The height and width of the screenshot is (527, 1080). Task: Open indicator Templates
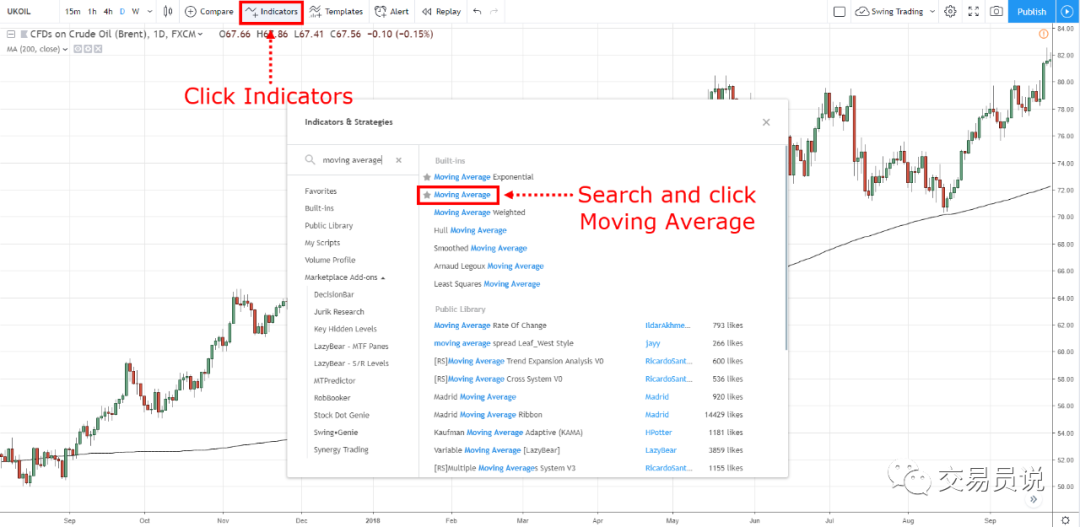click(x=336, y=11)
